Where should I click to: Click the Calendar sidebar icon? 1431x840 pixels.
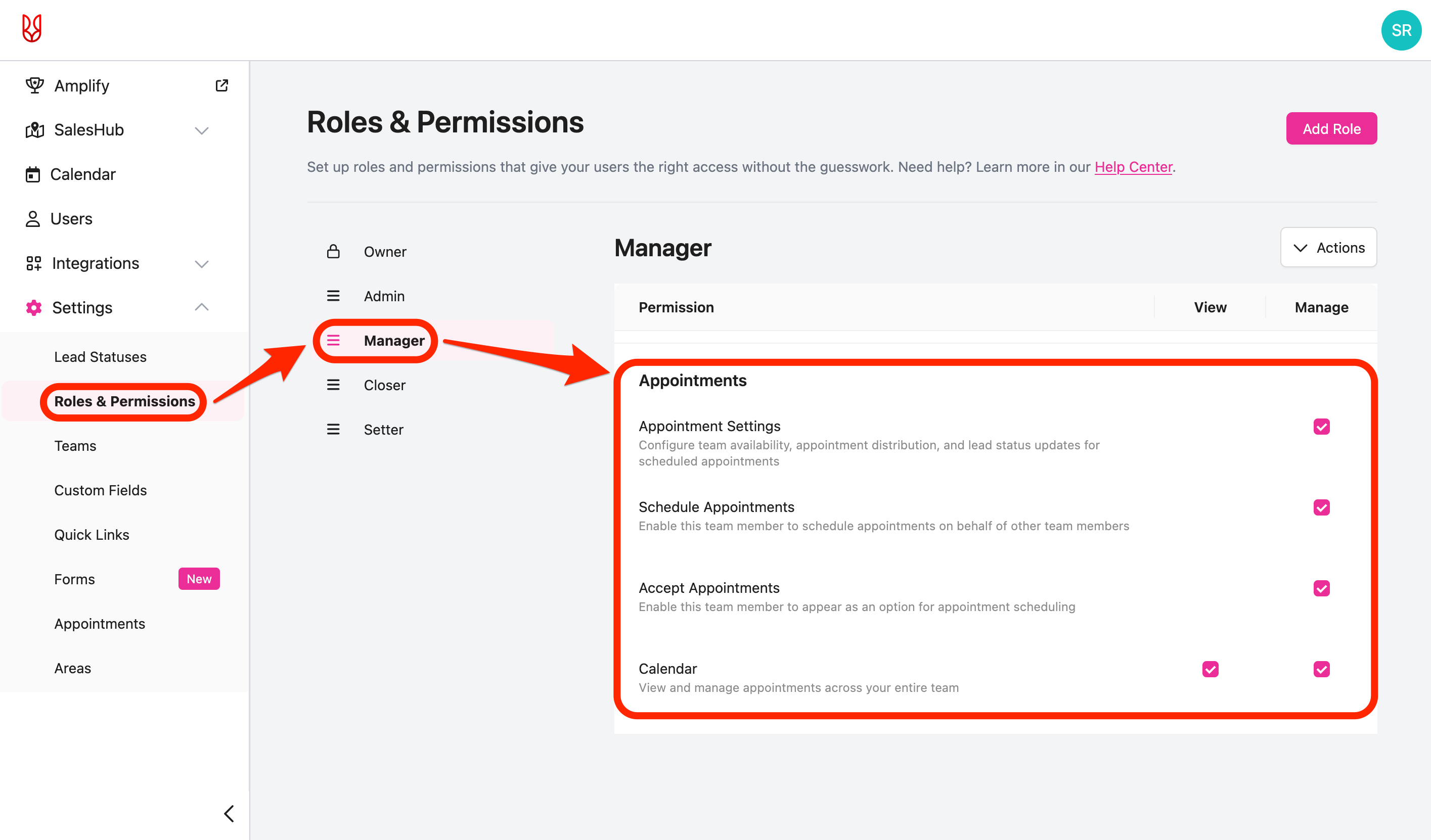coord(33,174)
